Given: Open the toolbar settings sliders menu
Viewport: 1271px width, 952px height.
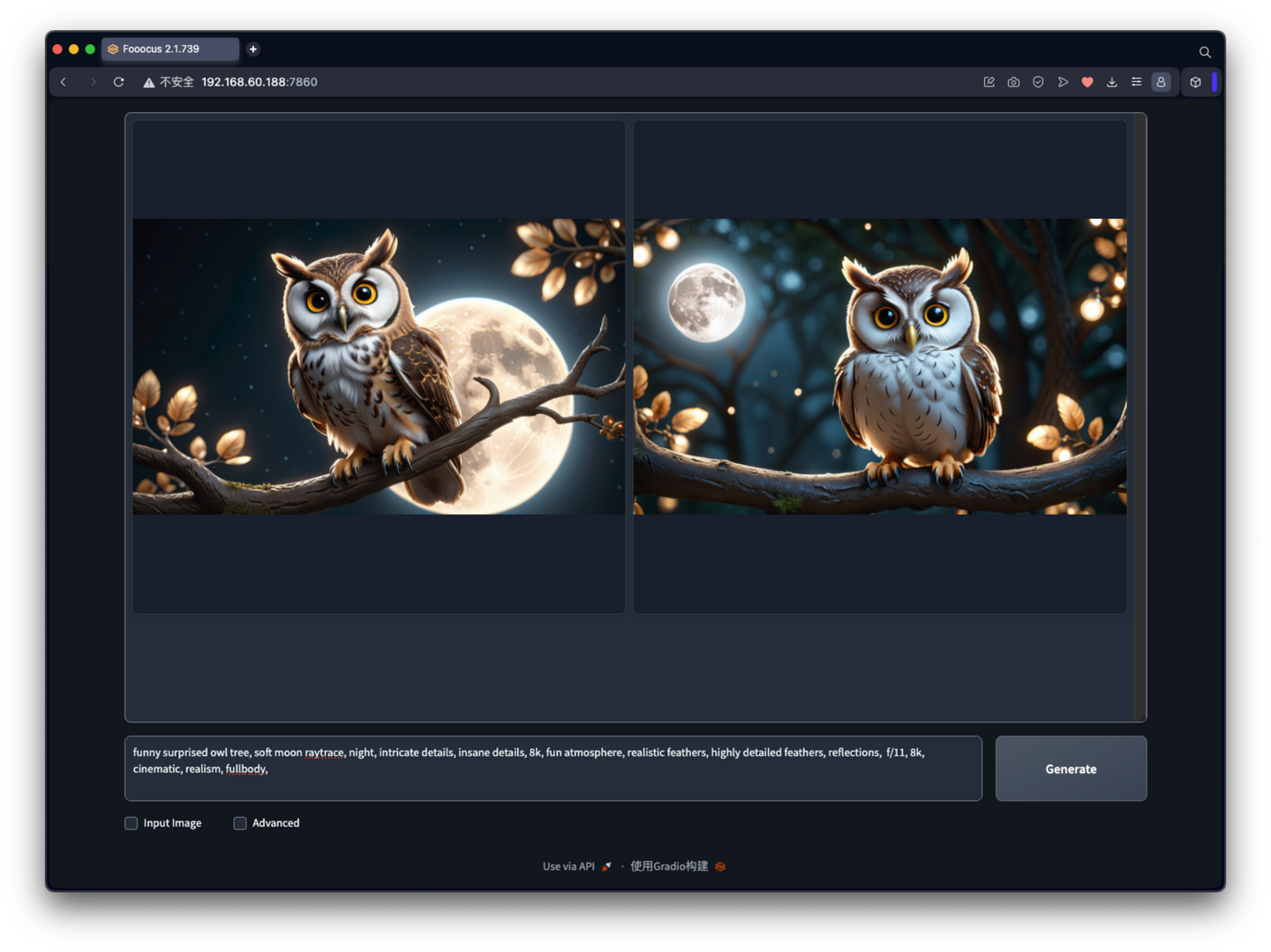Looking at the screenshot, I should (1136, 81).
